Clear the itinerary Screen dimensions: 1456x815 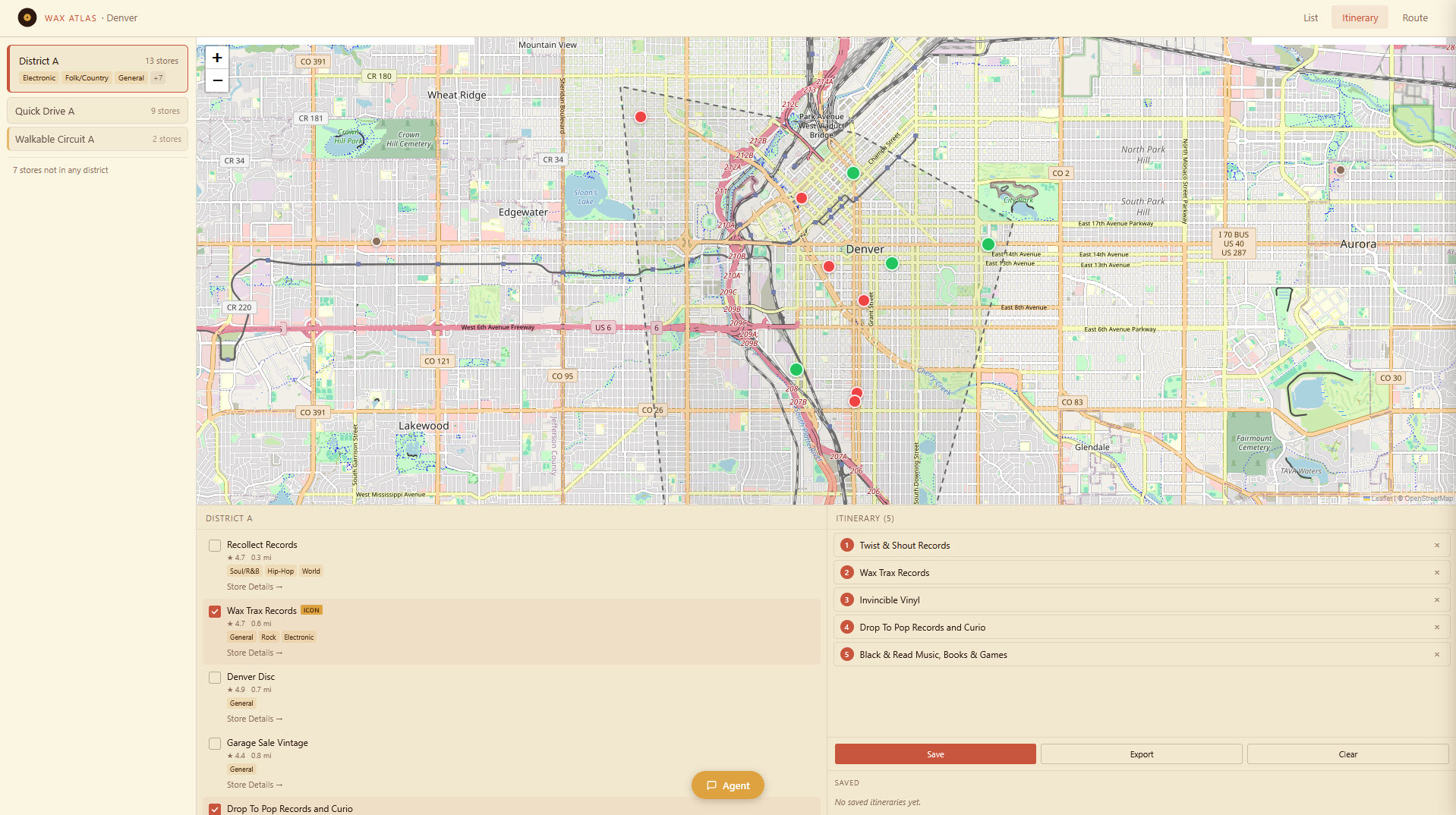(x=1348, y=754)
